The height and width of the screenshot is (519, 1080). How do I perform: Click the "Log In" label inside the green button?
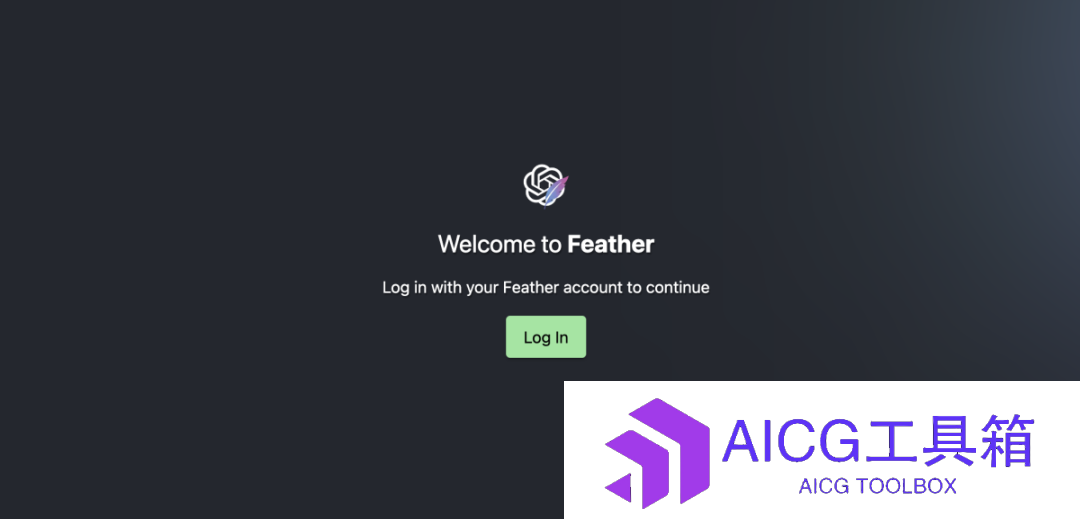point(546,337)
